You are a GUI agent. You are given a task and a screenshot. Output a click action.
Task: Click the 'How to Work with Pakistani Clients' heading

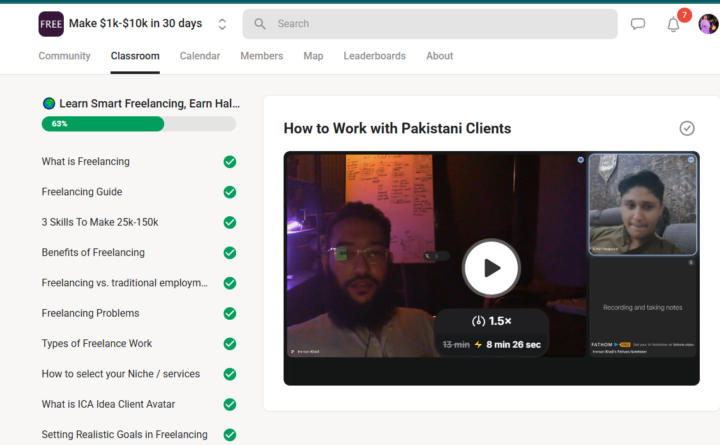(397, 128)
